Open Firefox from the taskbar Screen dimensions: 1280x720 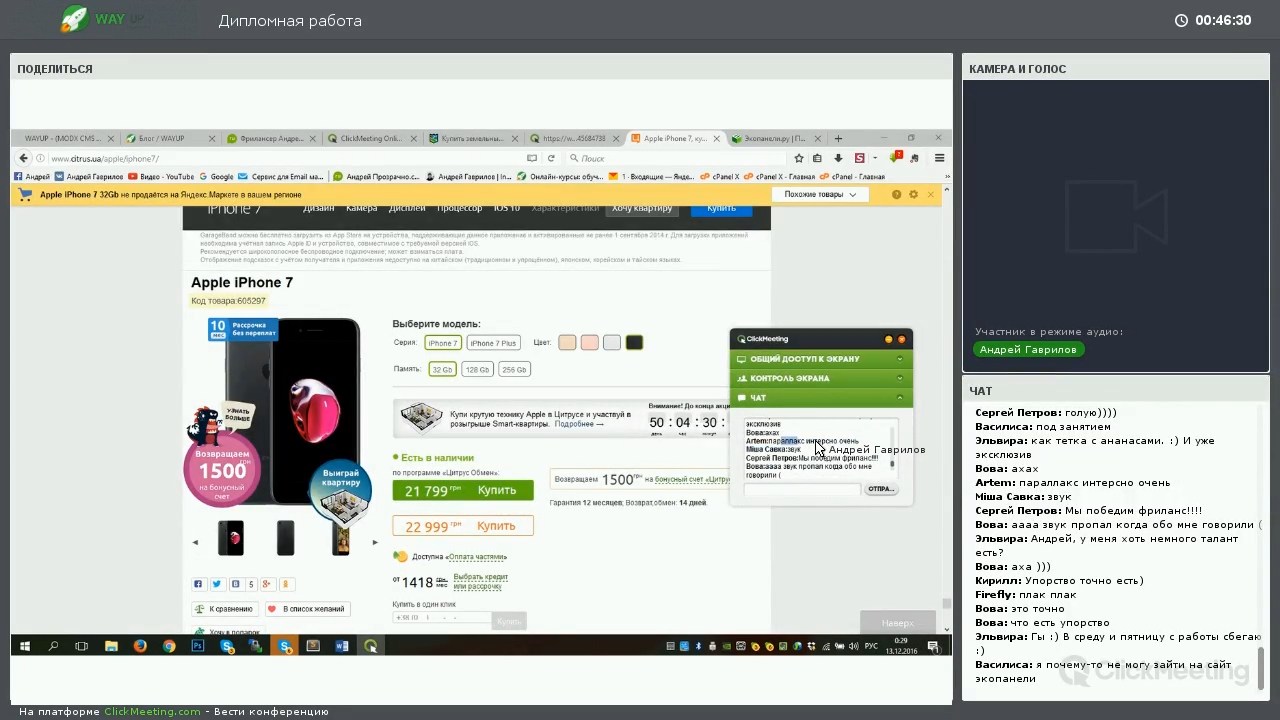pyautogui.click(x=140, y=646)
